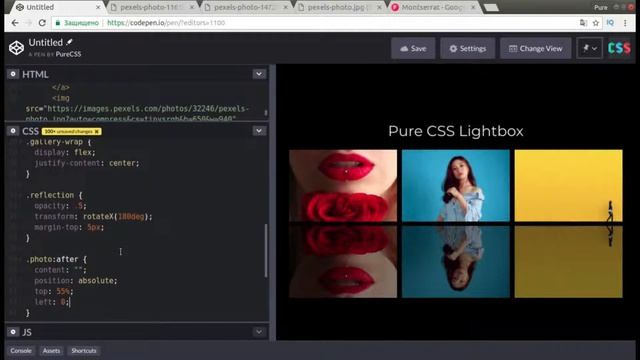The image size is (640, 360).
Task: Click the 'top: 55%;' code line
Action: coord(53,291)
